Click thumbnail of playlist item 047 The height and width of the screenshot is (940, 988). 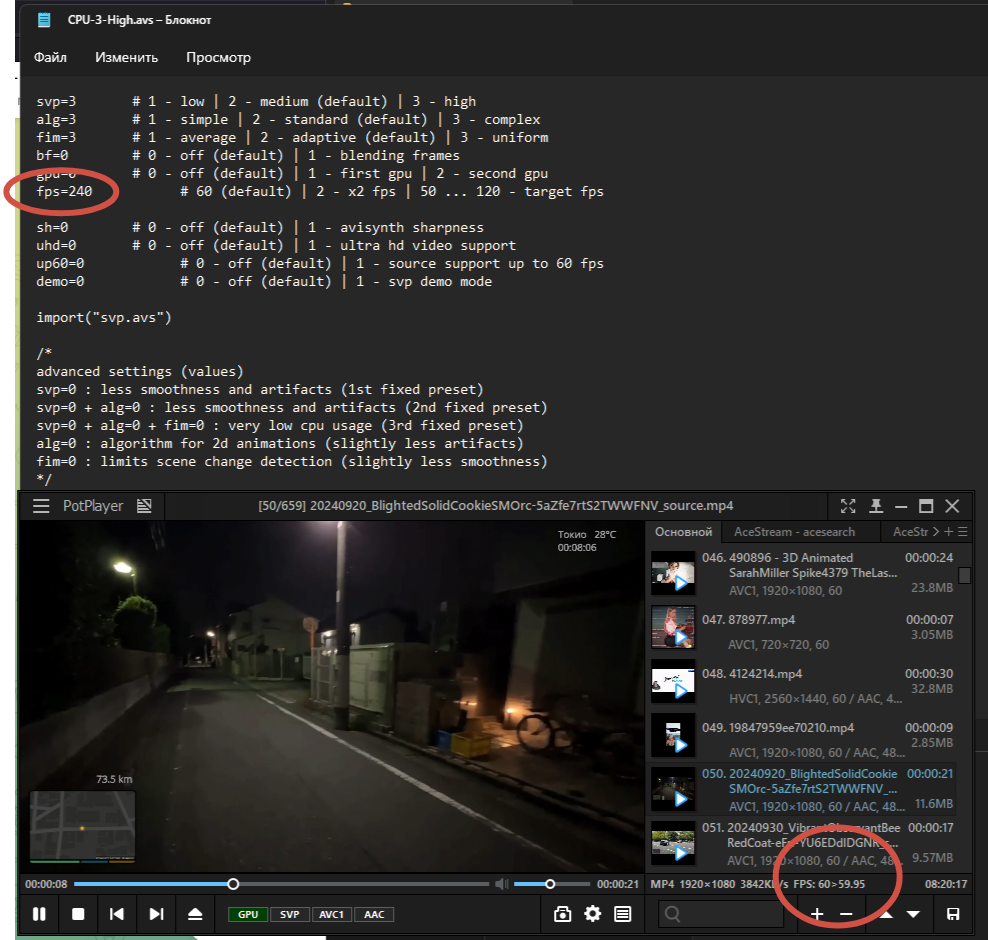click(x=673, y=628)
